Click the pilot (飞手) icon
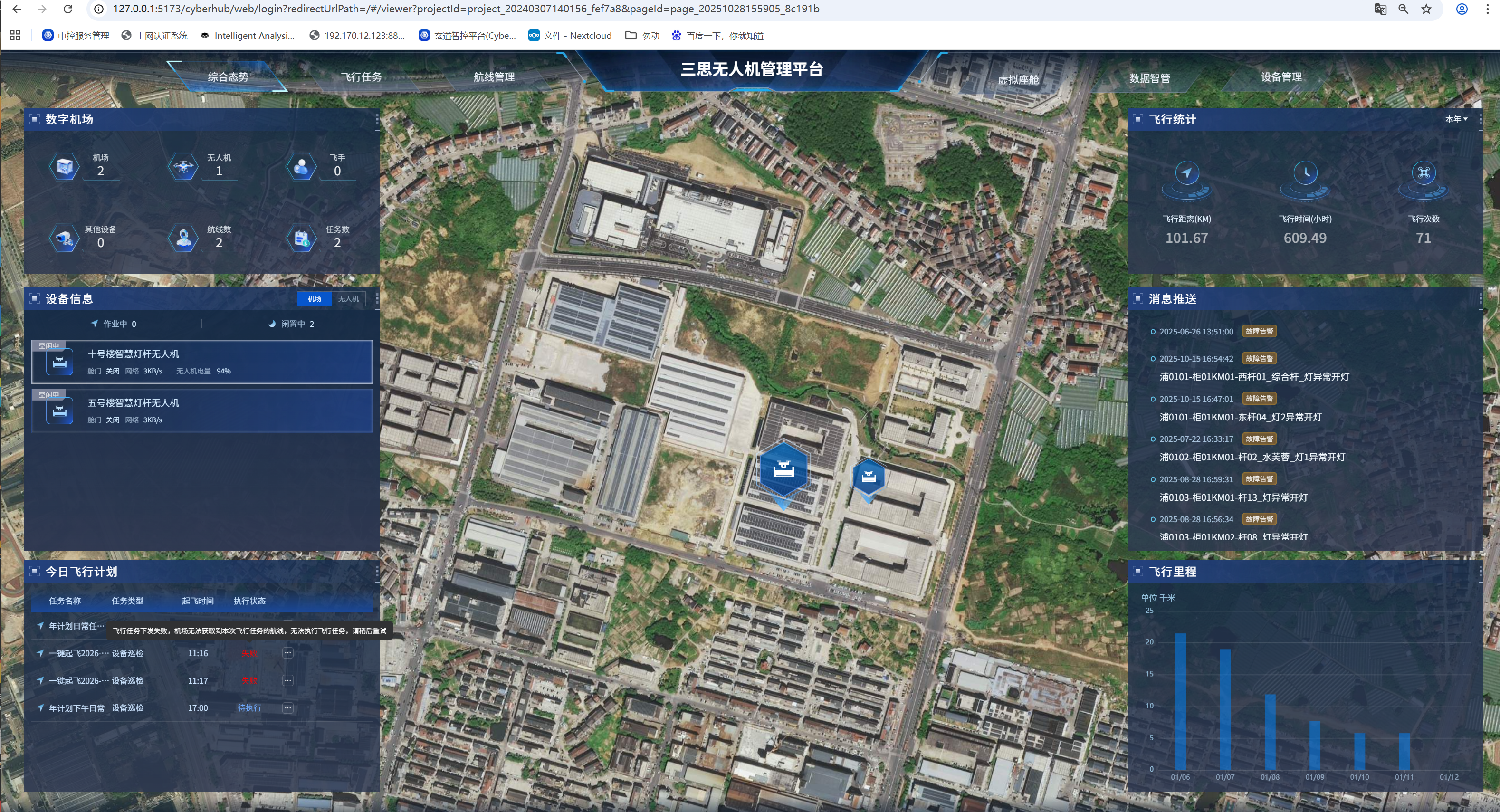Screen dimensions: 1500x812 [301, 167]
